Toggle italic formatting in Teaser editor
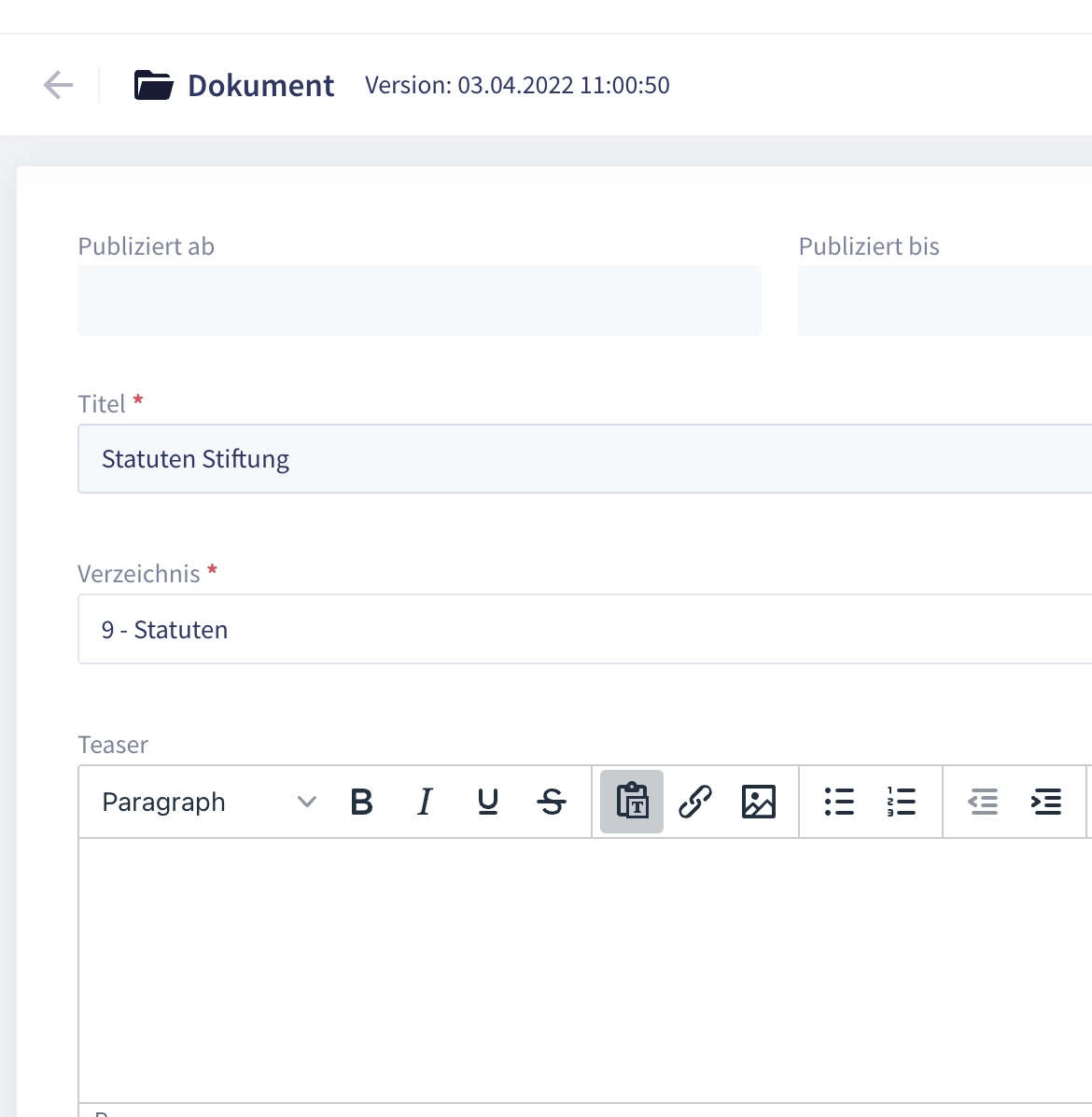The width and height of the screenshot is (1092, 1117). click(x=425, y=802)
